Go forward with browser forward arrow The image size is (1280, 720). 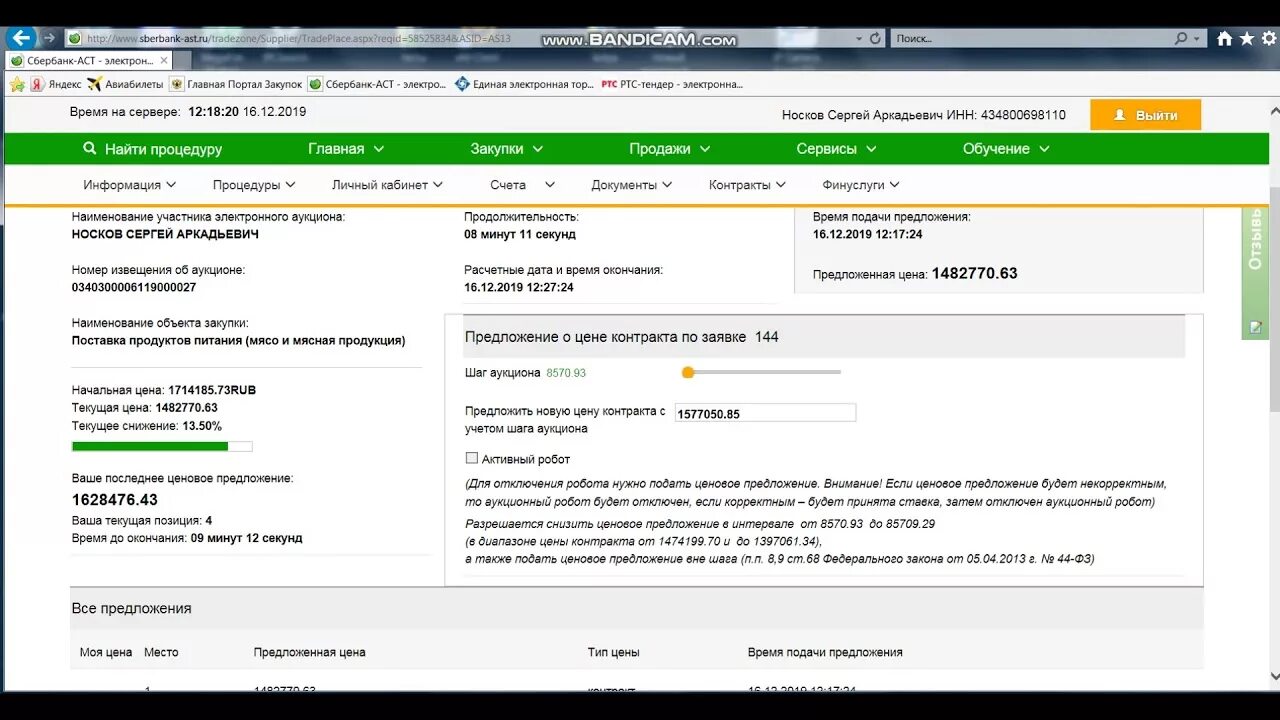(x=49, y=38)
